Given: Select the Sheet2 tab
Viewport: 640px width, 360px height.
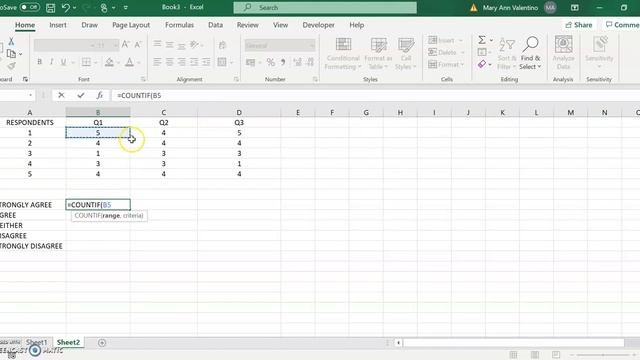Looking at the screenshot, I should (68, 342).
